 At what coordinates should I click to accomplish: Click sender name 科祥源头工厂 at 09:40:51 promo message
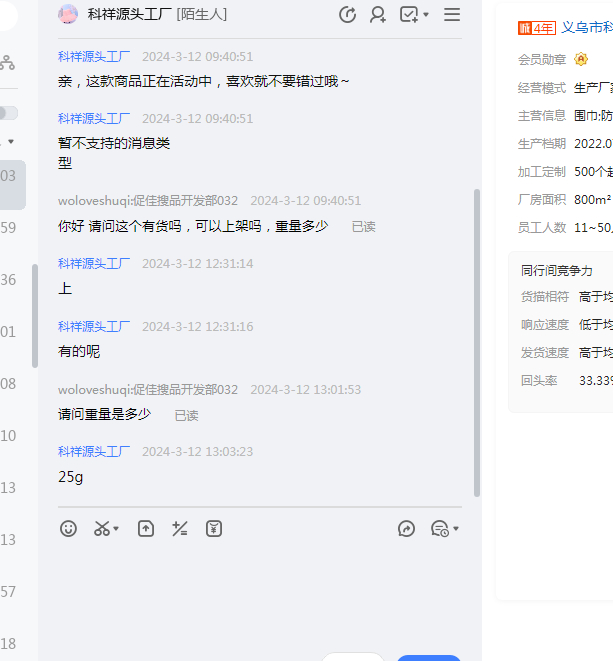tap(94, 56)
